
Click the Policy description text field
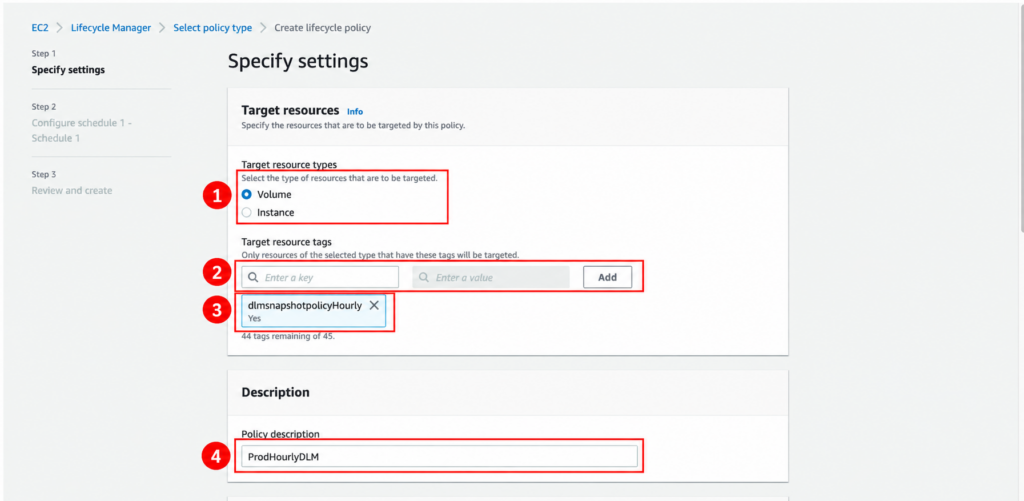439,457
